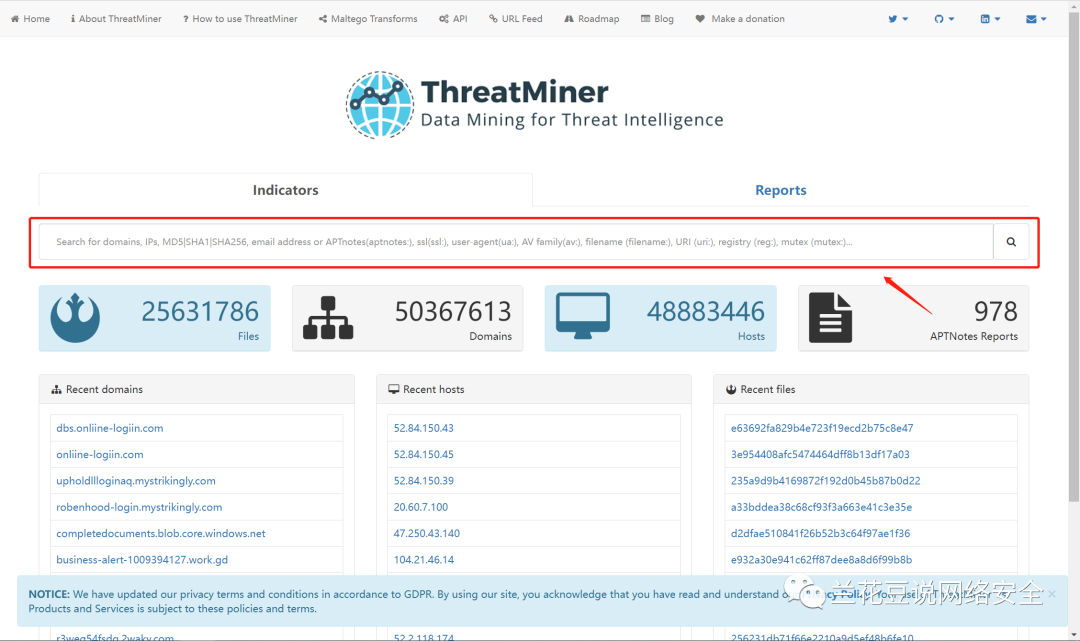This screenshot has width=1080, height=641.
Task: Open file hash 3e954408afc5474464dff8b13df17a03
Action: pyautogui.click(x=820, y=454)
